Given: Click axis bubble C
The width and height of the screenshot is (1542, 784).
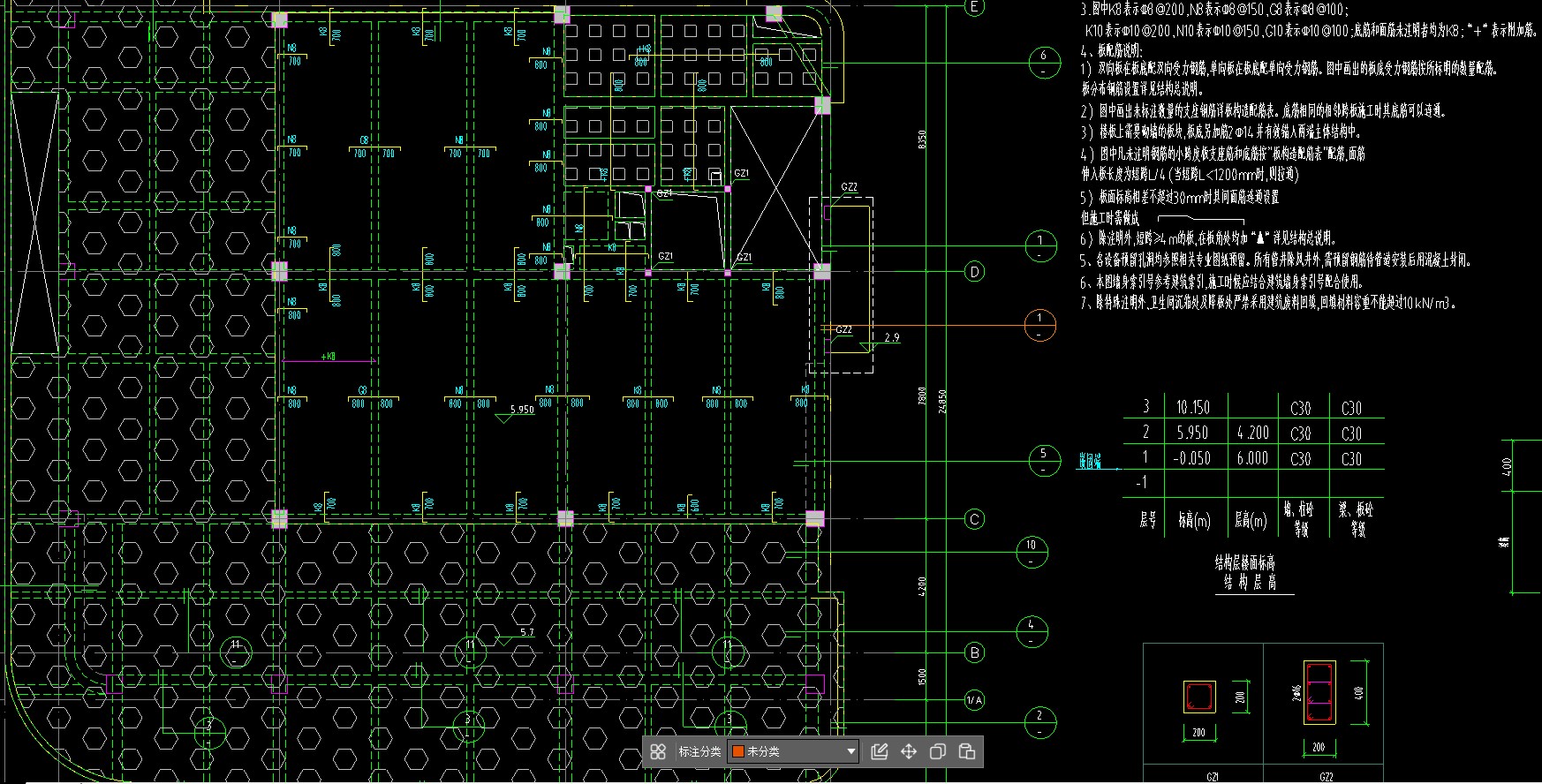Looking at the screenshot, I should click(975, 519).
